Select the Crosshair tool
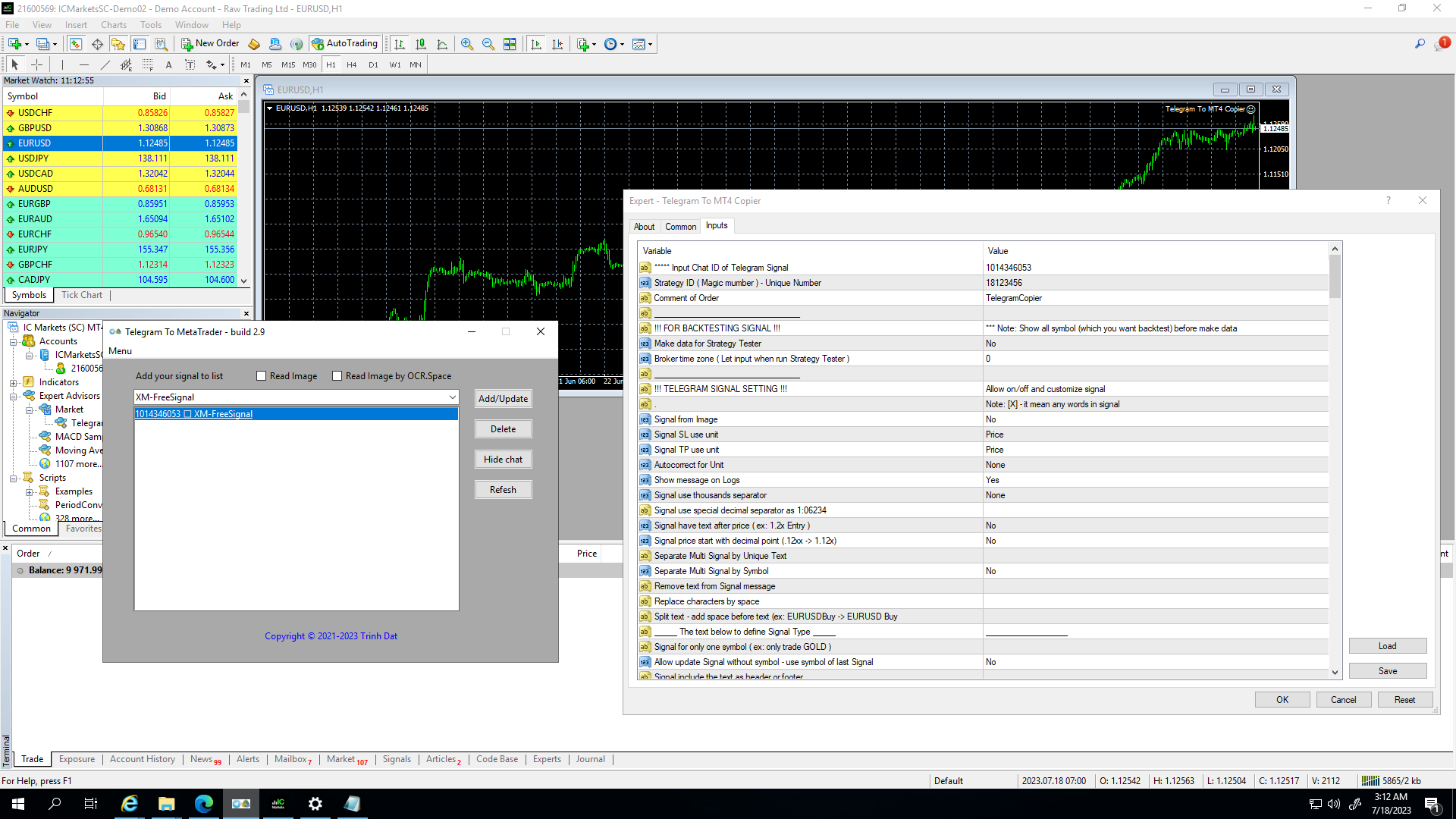1456x819 pixels. (36, 64)
